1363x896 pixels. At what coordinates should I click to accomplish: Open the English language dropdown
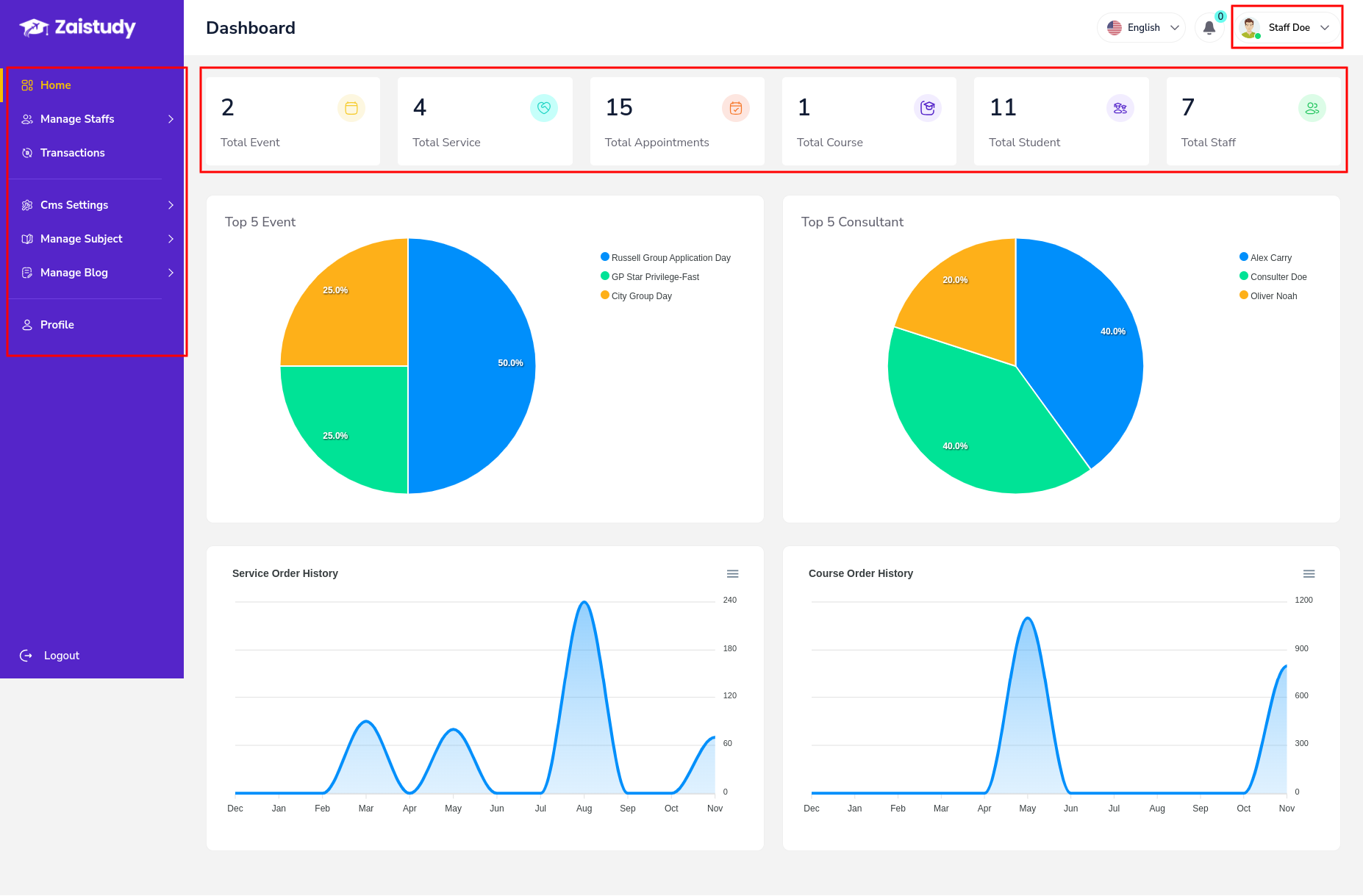1142,28
